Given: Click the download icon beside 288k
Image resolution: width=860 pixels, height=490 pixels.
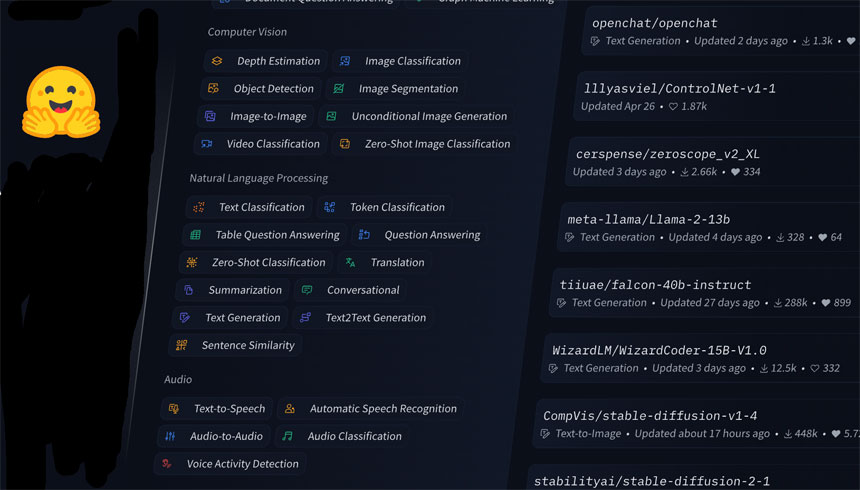Looking at the screenshot, I should [778, 303].
